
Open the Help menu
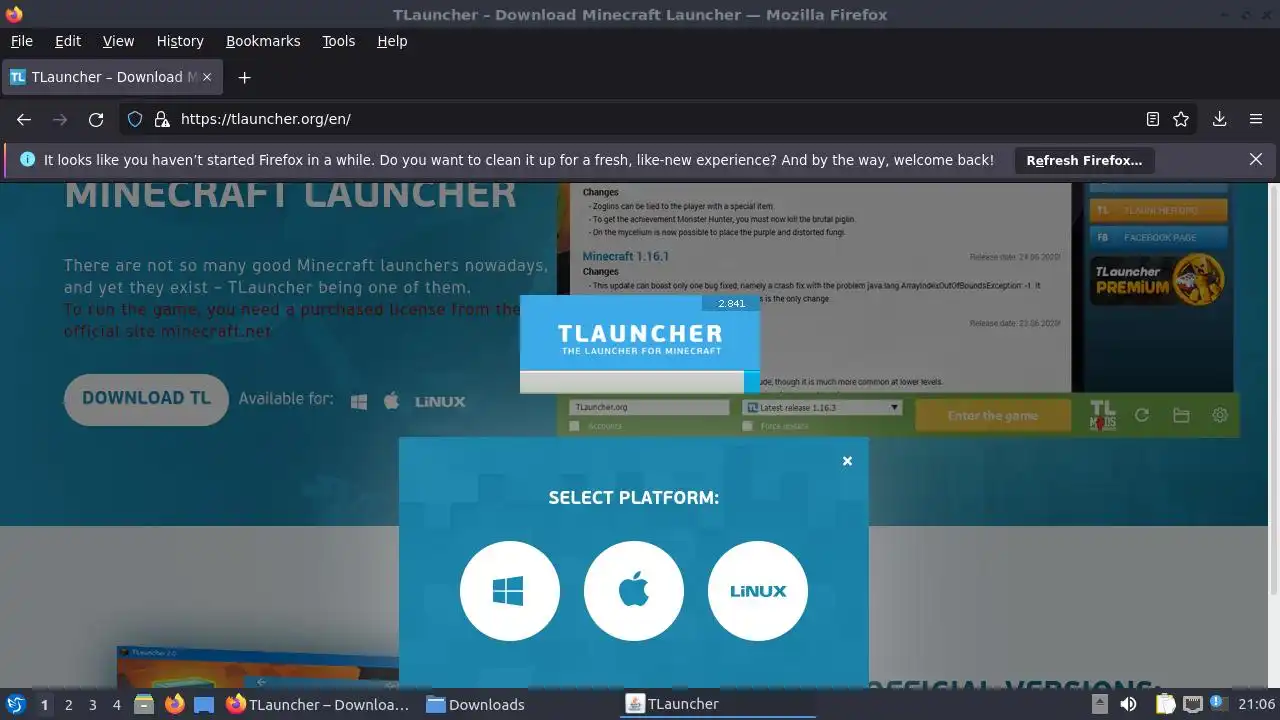(392, 41)
